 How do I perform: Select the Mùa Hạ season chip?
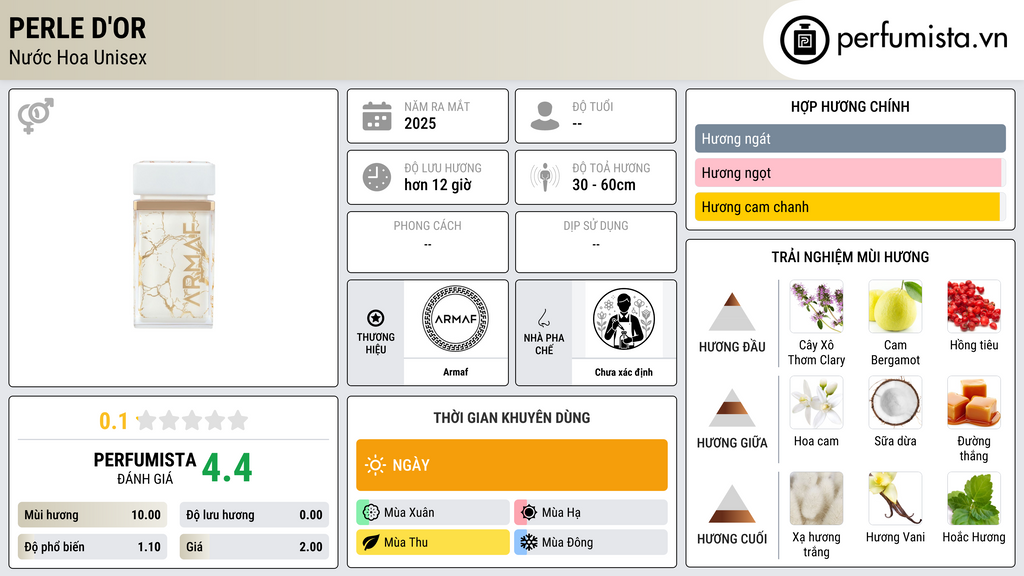[x=591, y=512]
